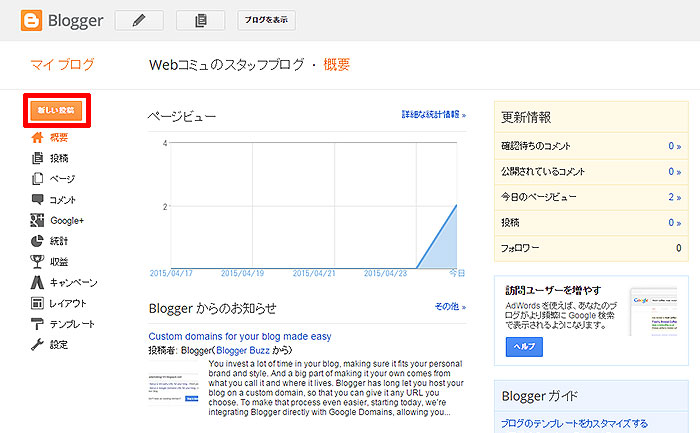The height and width of the screenshot is (433, 700).
Task: Open the 投稿 sidebar menu label
Action: (x=59, y=158)
